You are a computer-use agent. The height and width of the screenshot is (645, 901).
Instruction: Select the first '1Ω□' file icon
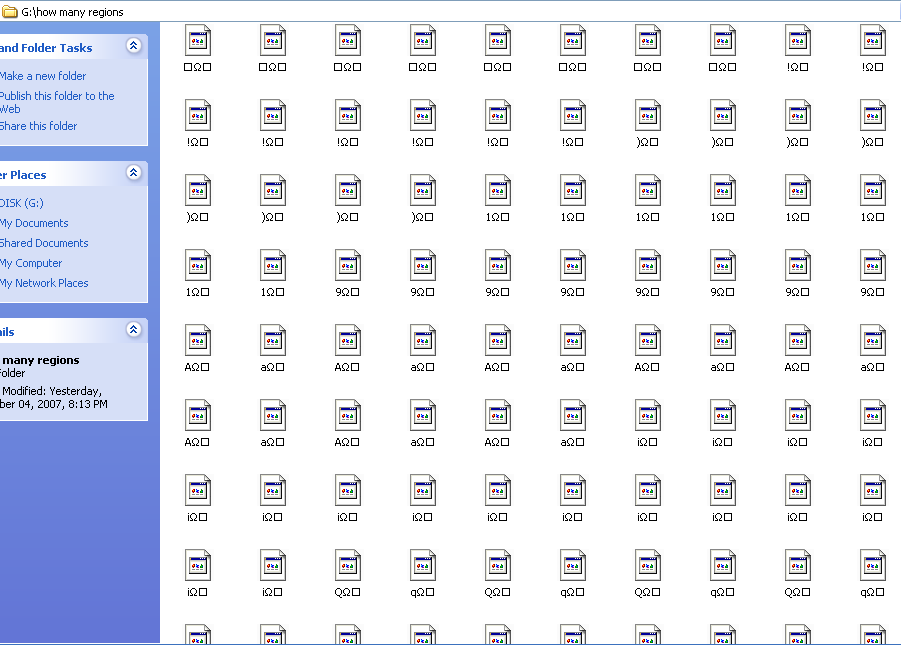point(497,191)
